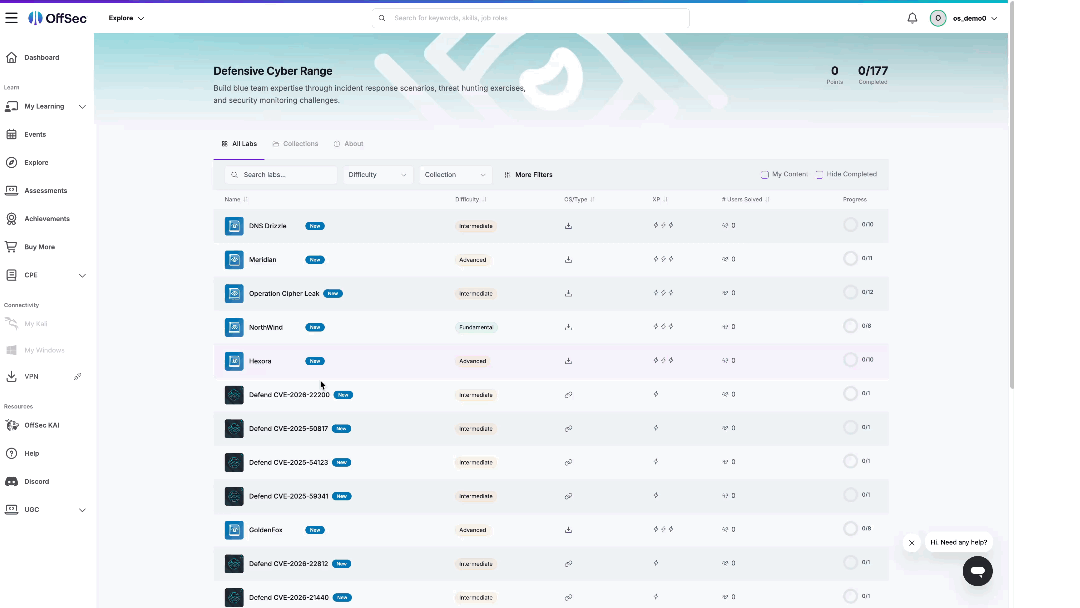The height and width of the screenshot is (608, 1080).
Task: Expand the My Learning sidebar section
Action: point(82,107)
